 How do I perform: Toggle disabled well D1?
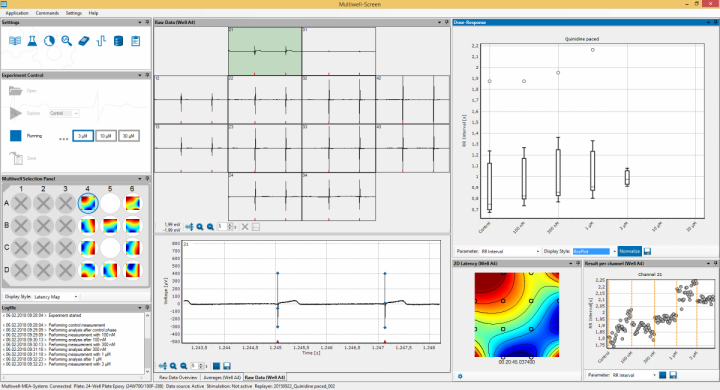(x=21, y=270)
